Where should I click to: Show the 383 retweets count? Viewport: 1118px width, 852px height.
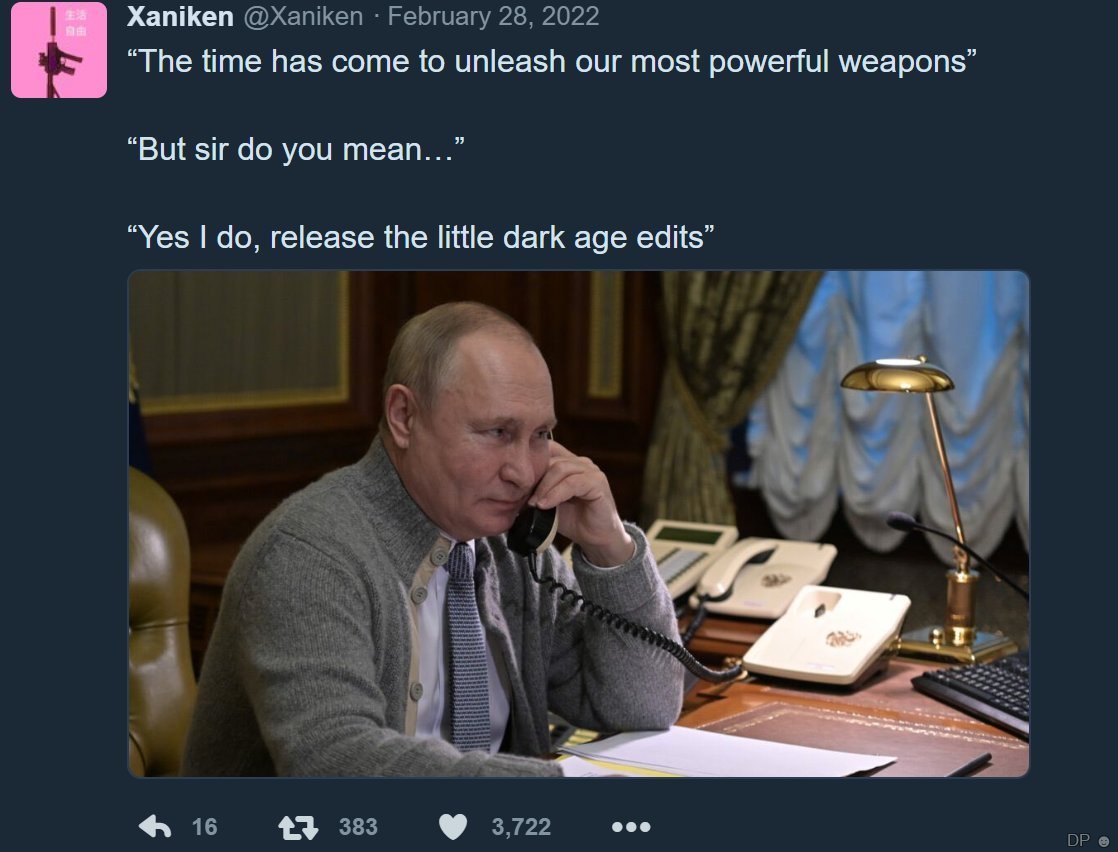coord(358,827)
